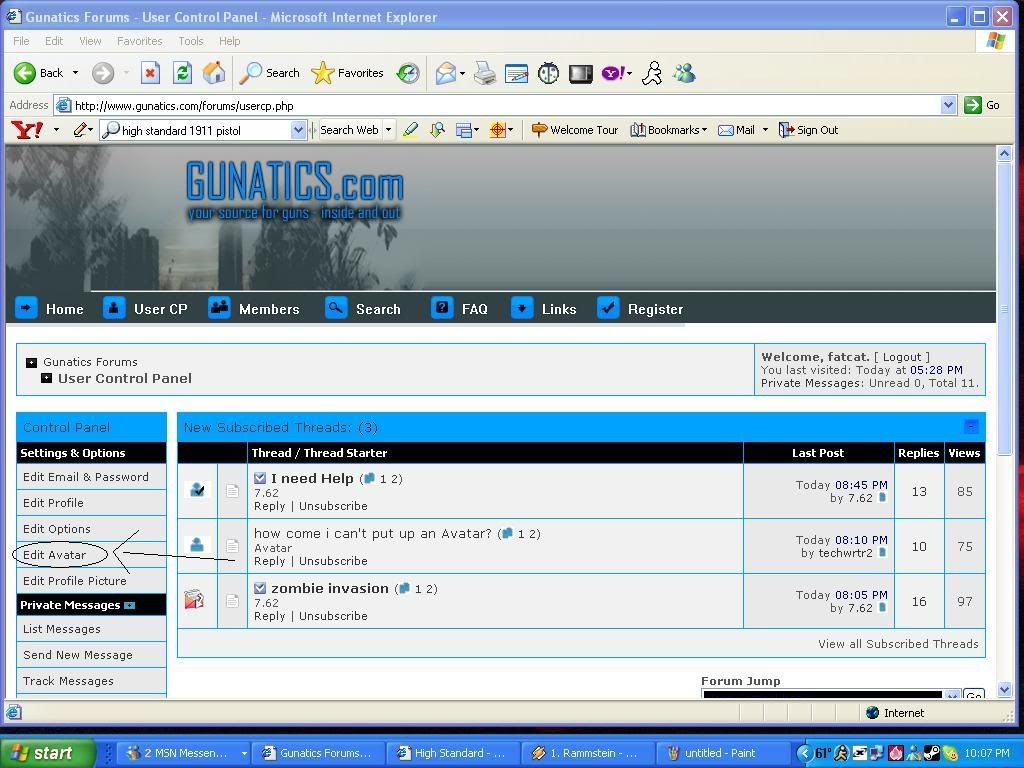Click the Go button beside address bar

(982, 104)
